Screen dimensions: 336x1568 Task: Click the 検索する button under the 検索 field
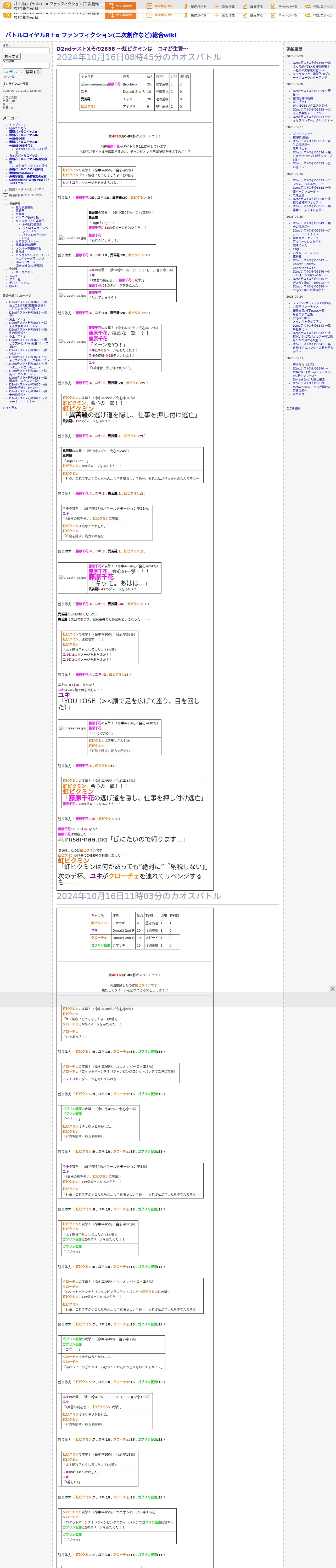pyautogui.click(x=12, y=57)
